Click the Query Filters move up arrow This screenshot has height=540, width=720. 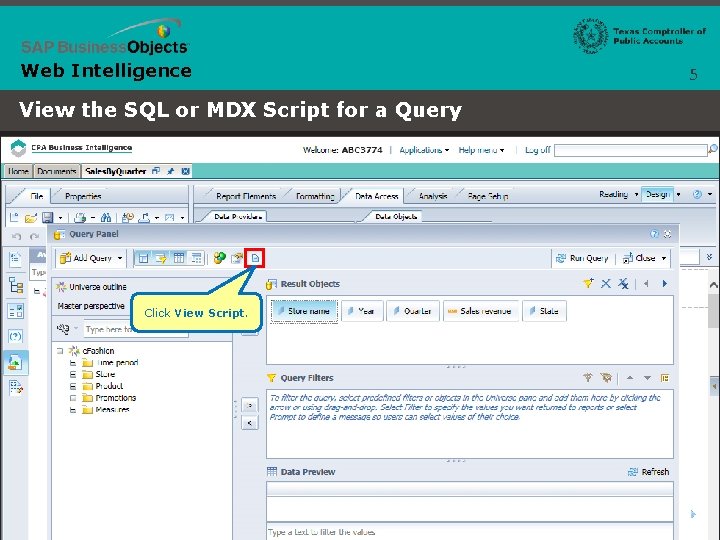pos(630,377)
